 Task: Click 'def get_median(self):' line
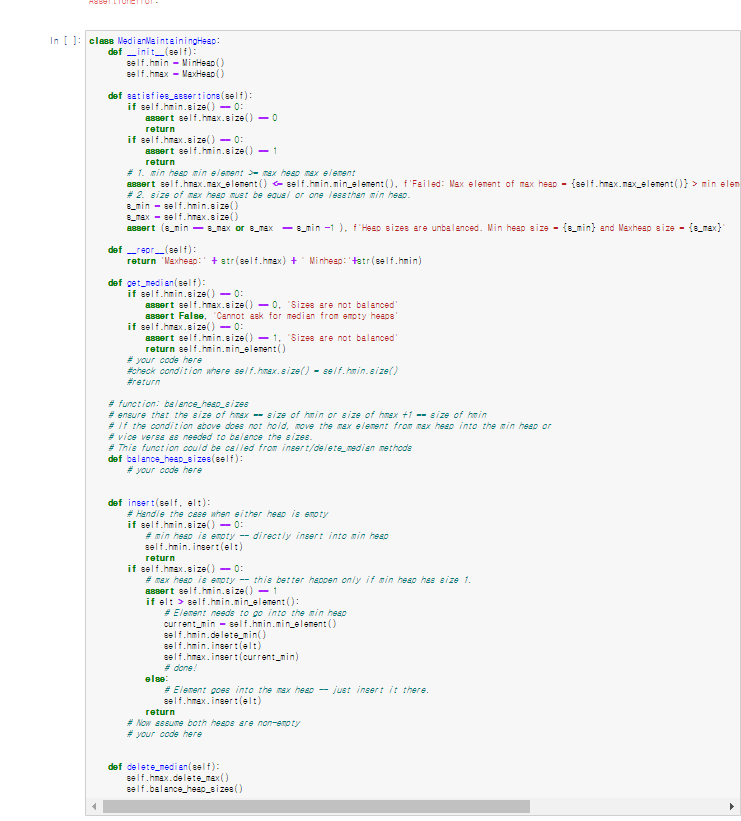click(x=157, y=283)
